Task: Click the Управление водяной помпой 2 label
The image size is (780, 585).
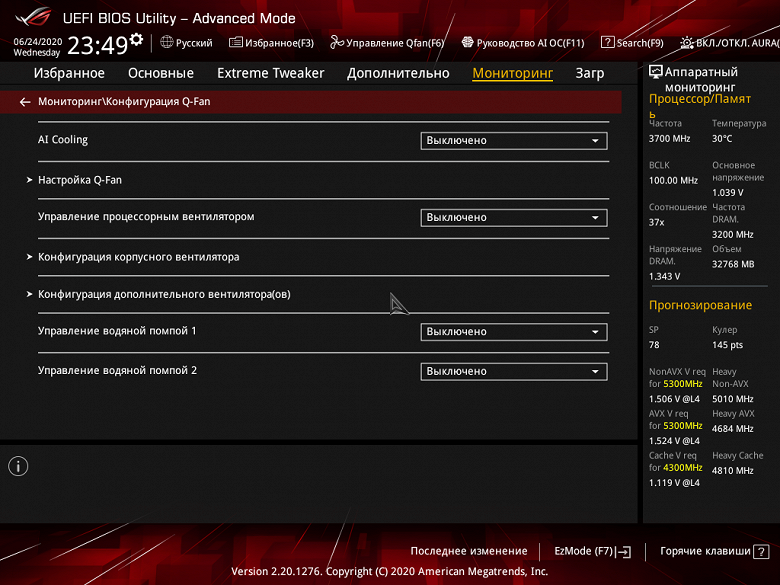Action: point(117,371)
